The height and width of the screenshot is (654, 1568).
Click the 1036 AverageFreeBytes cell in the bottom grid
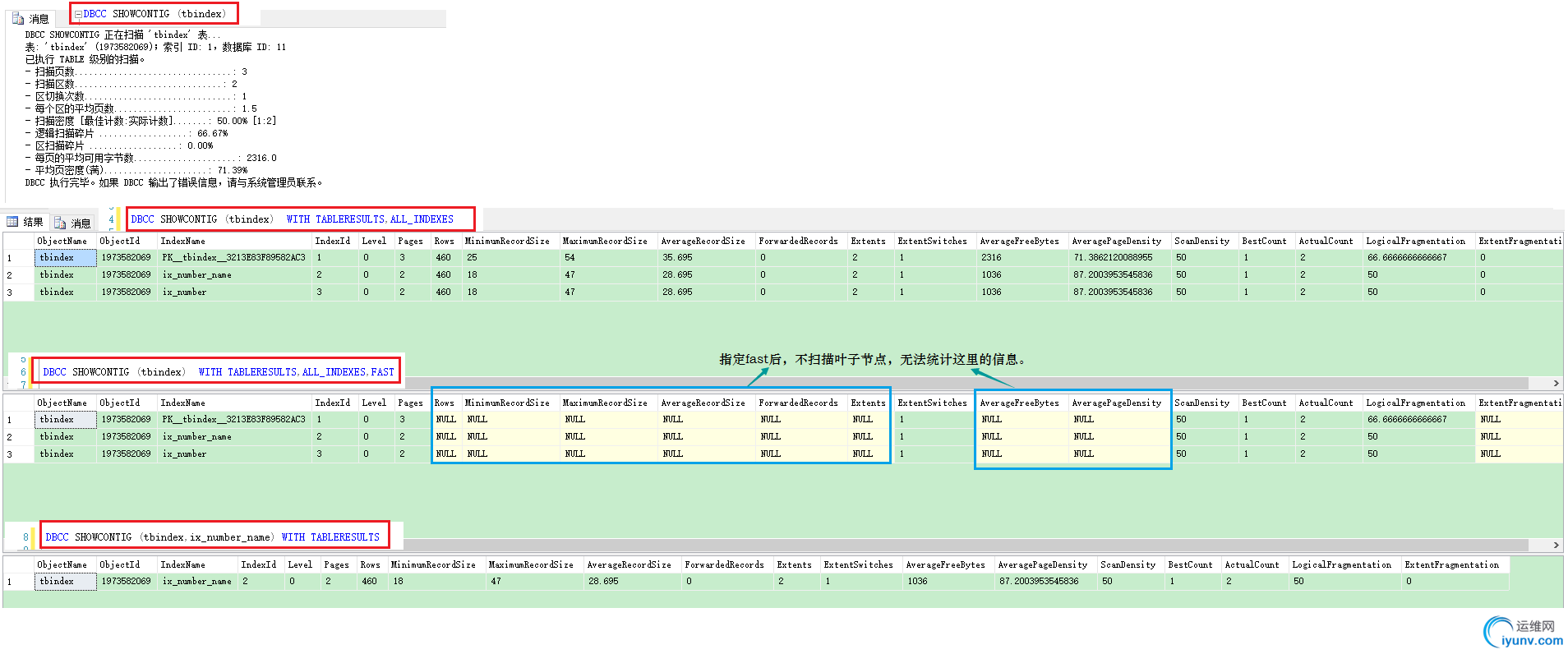point(948,581)
